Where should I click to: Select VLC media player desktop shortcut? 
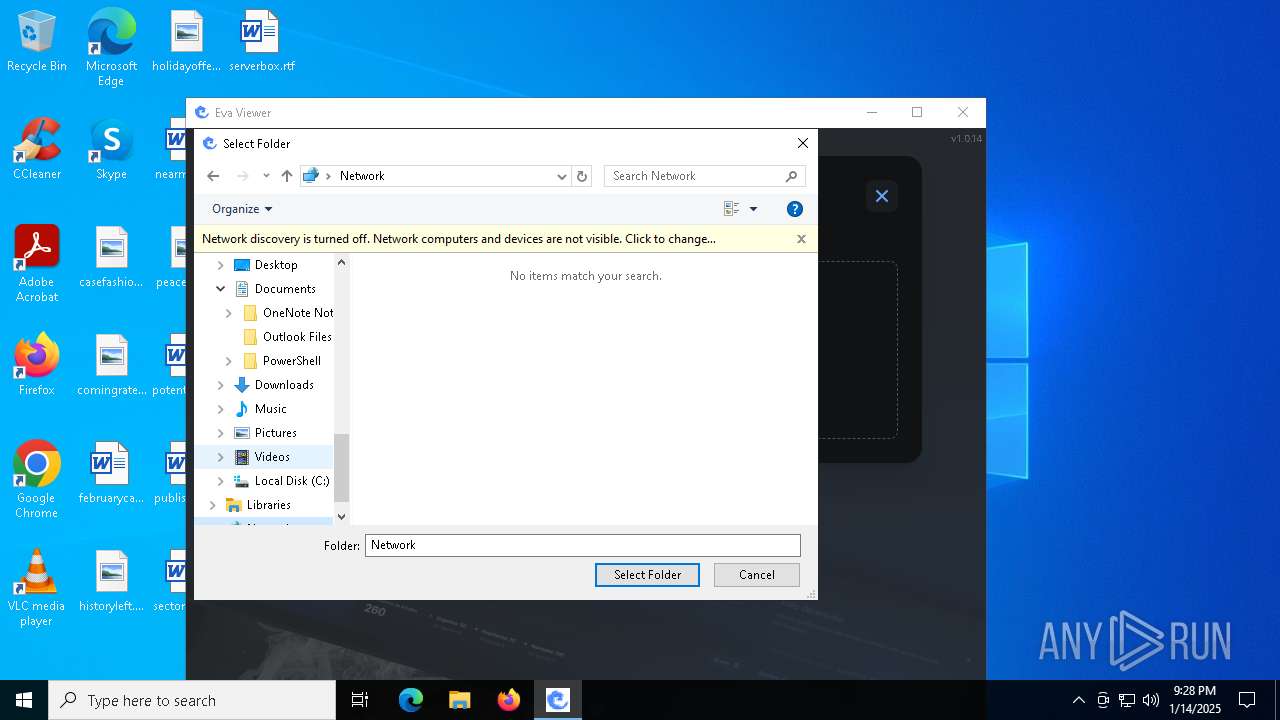pos(37,587)
